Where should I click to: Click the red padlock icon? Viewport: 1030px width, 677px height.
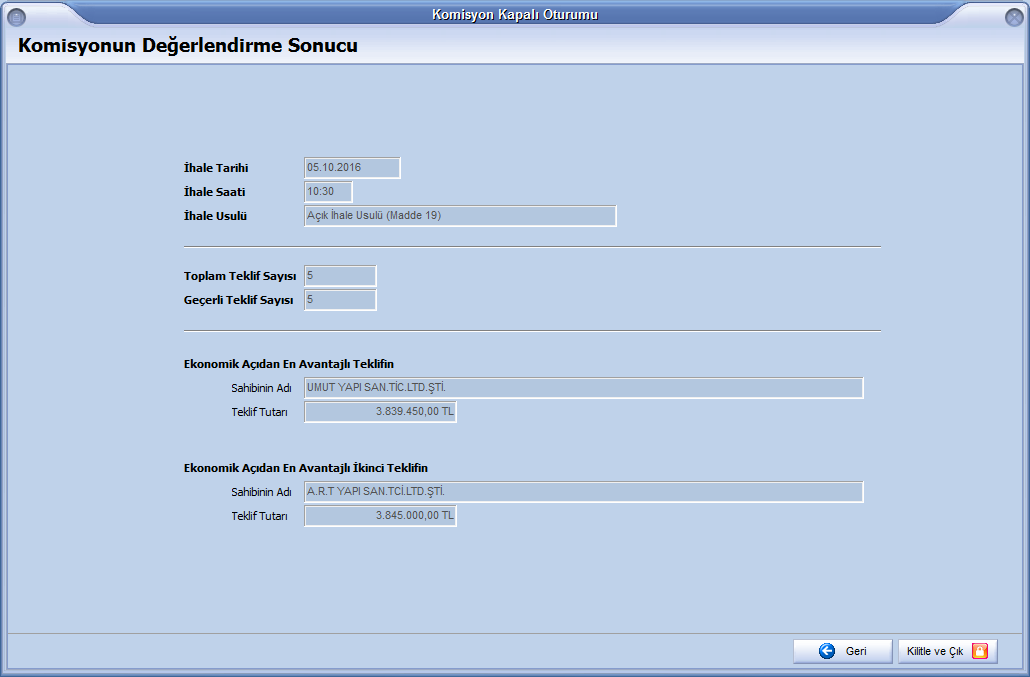click(x=980, y=651)
